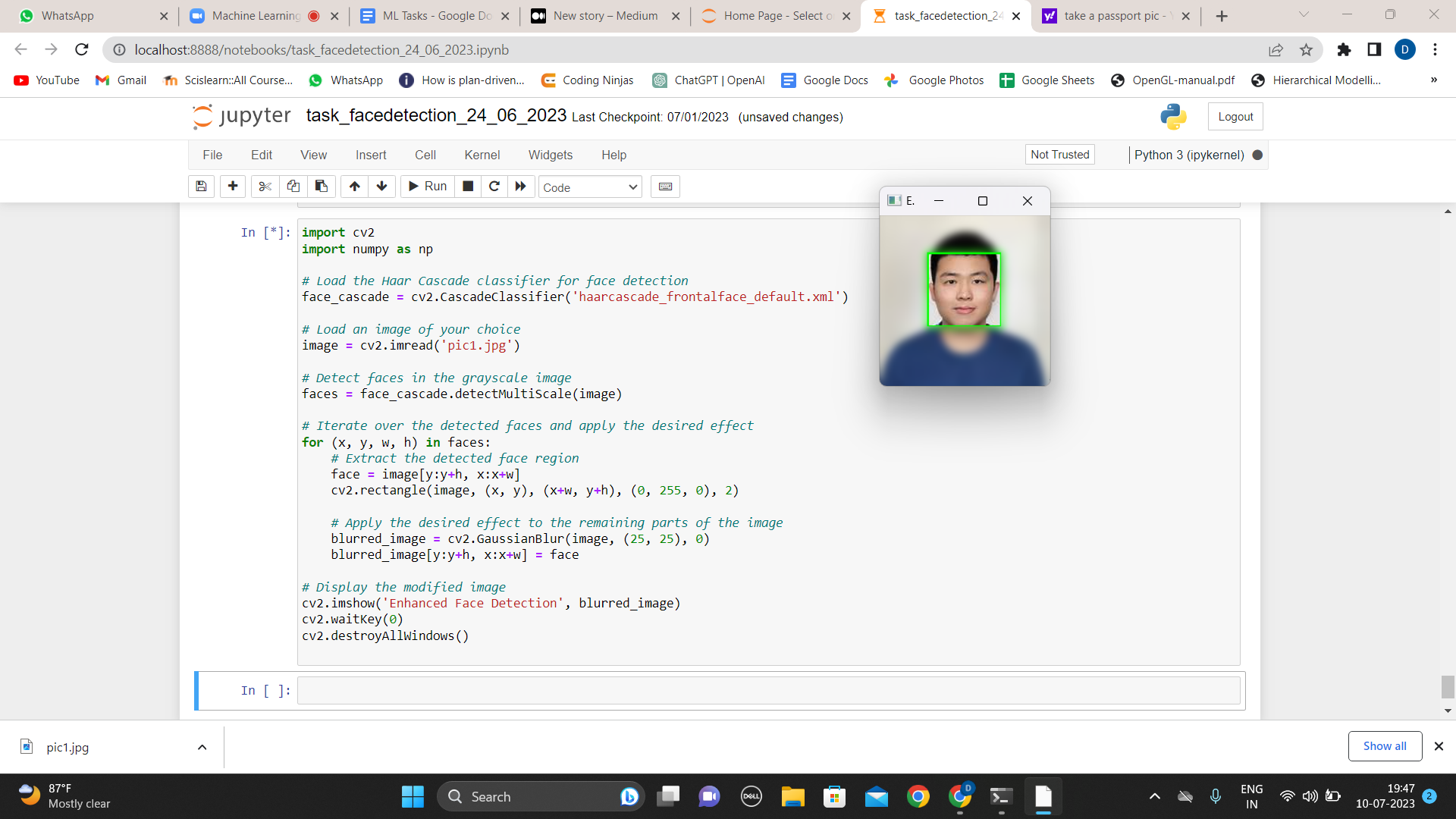This screenshot has height=819, width=1456.
Task: Click the Not Trusted notebook button
Action: (1059, 155)
